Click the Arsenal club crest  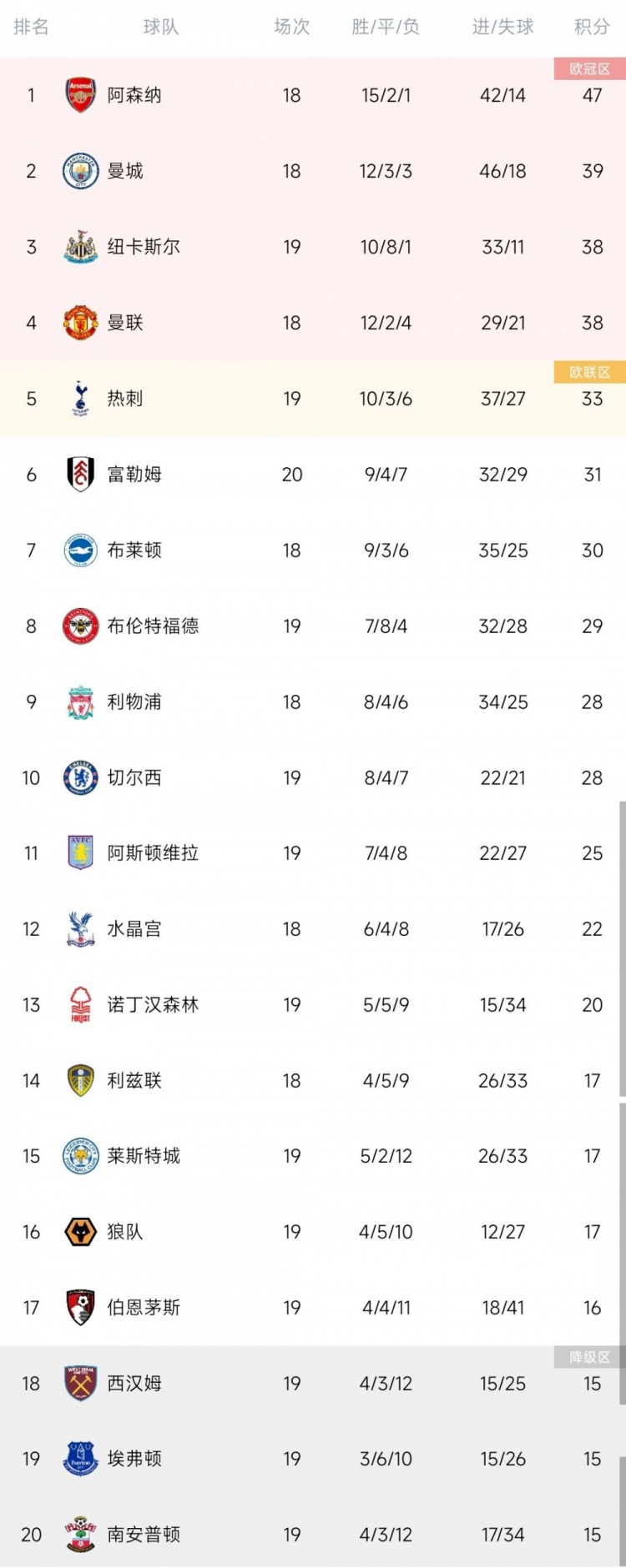click(x=81, y=95)
